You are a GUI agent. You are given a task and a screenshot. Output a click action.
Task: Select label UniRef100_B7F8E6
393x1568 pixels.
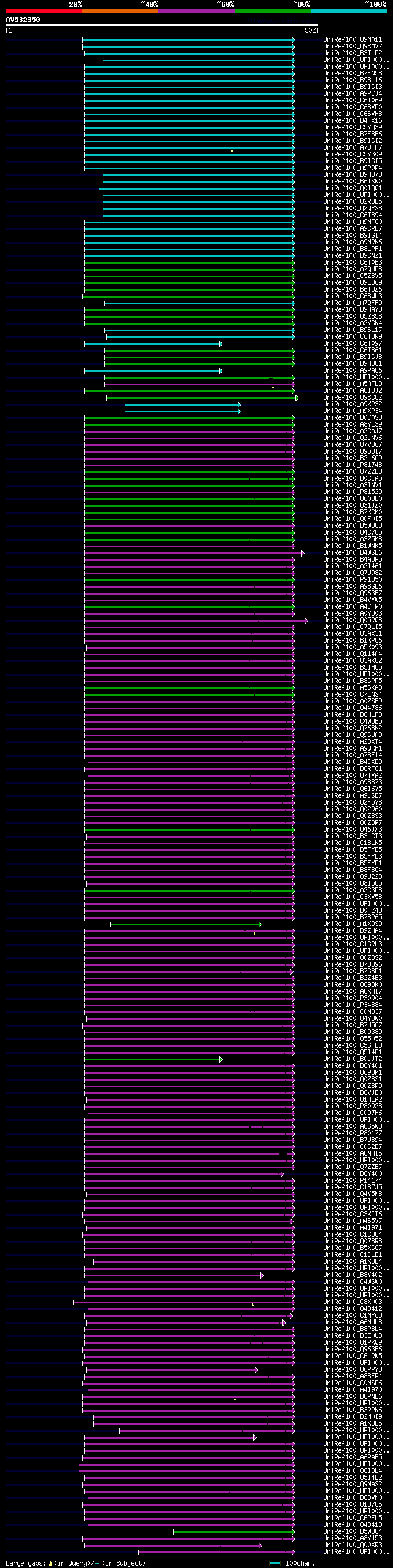(x=352, y=134)
